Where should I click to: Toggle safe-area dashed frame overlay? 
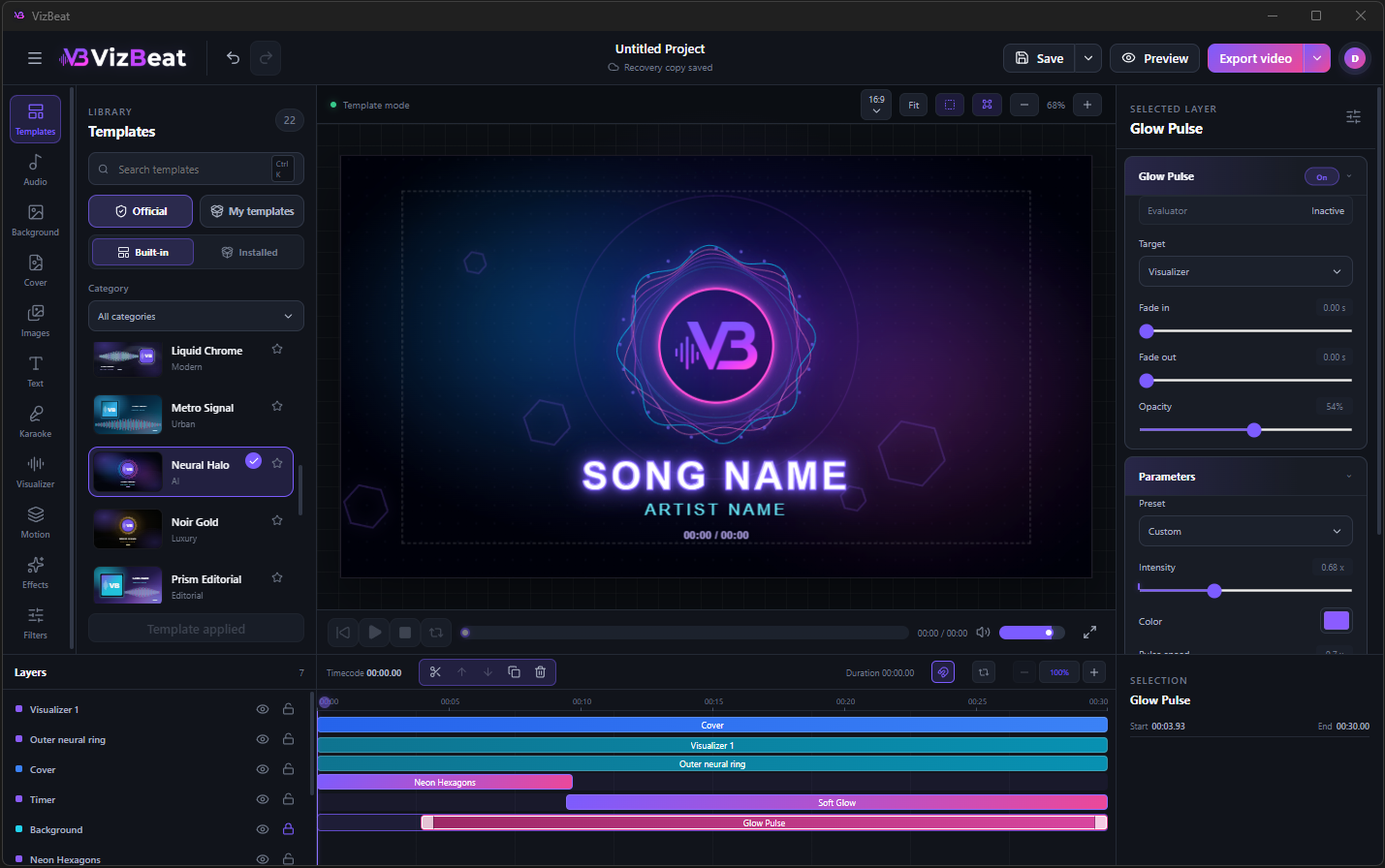(950, 105)
